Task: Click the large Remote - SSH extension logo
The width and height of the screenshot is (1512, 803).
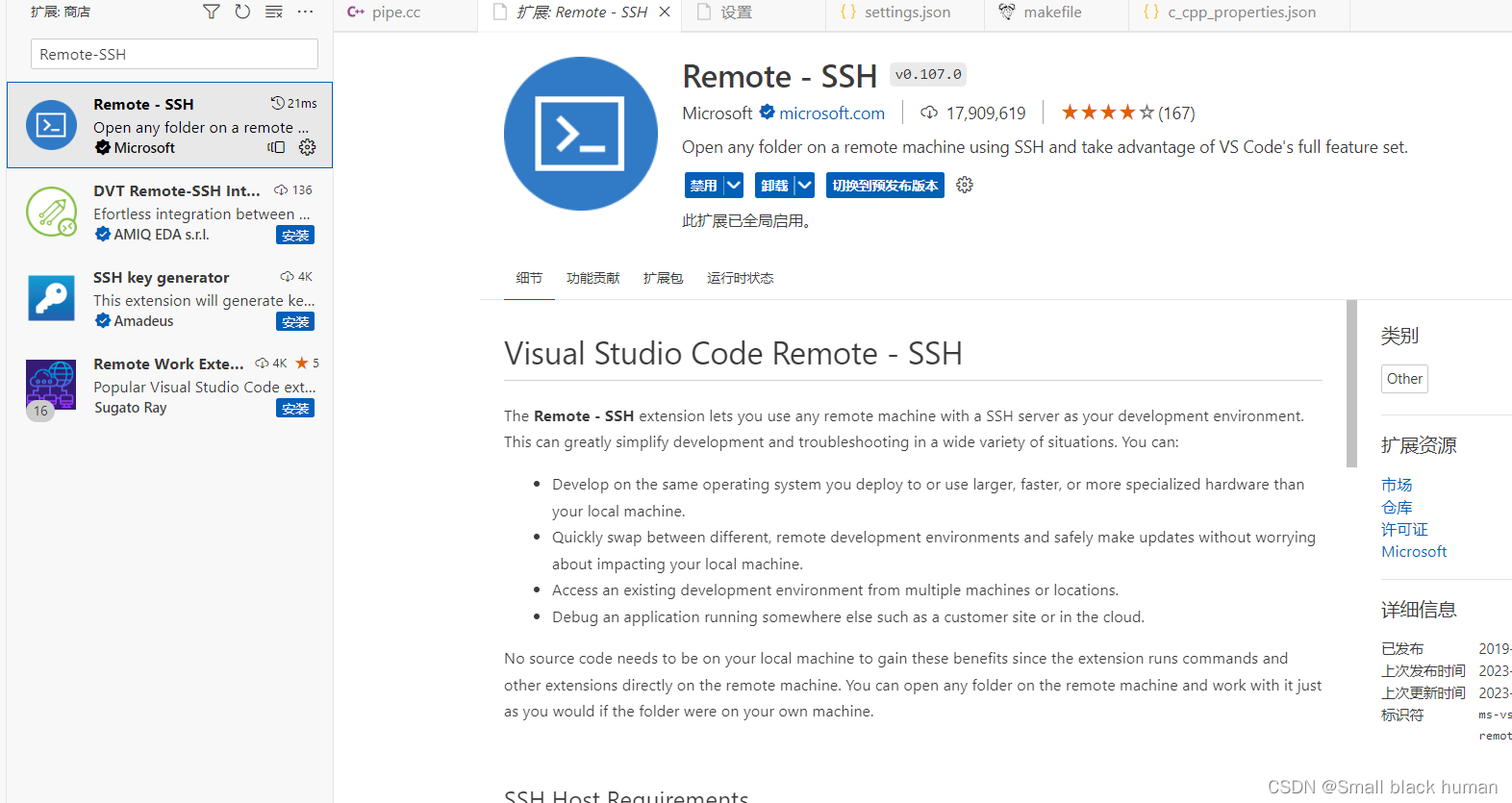Action: pyautogui.click(x=581, y=134)
